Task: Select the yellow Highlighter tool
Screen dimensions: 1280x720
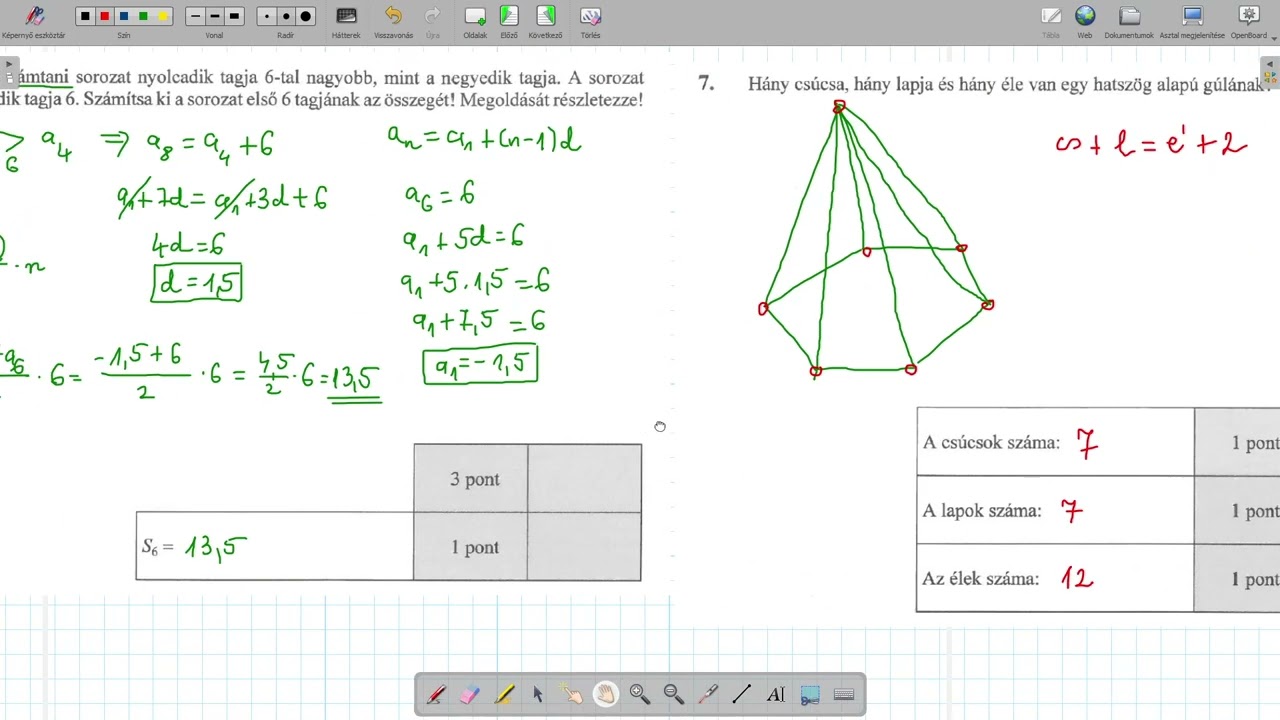Action: tap(504, 694)
